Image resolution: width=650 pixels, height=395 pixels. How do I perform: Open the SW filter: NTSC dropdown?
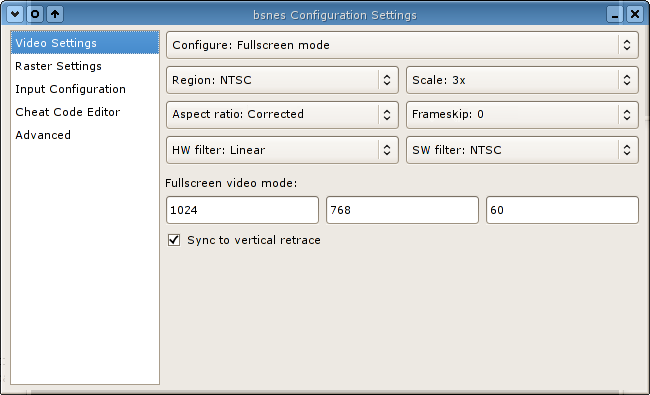click(522, 150)
